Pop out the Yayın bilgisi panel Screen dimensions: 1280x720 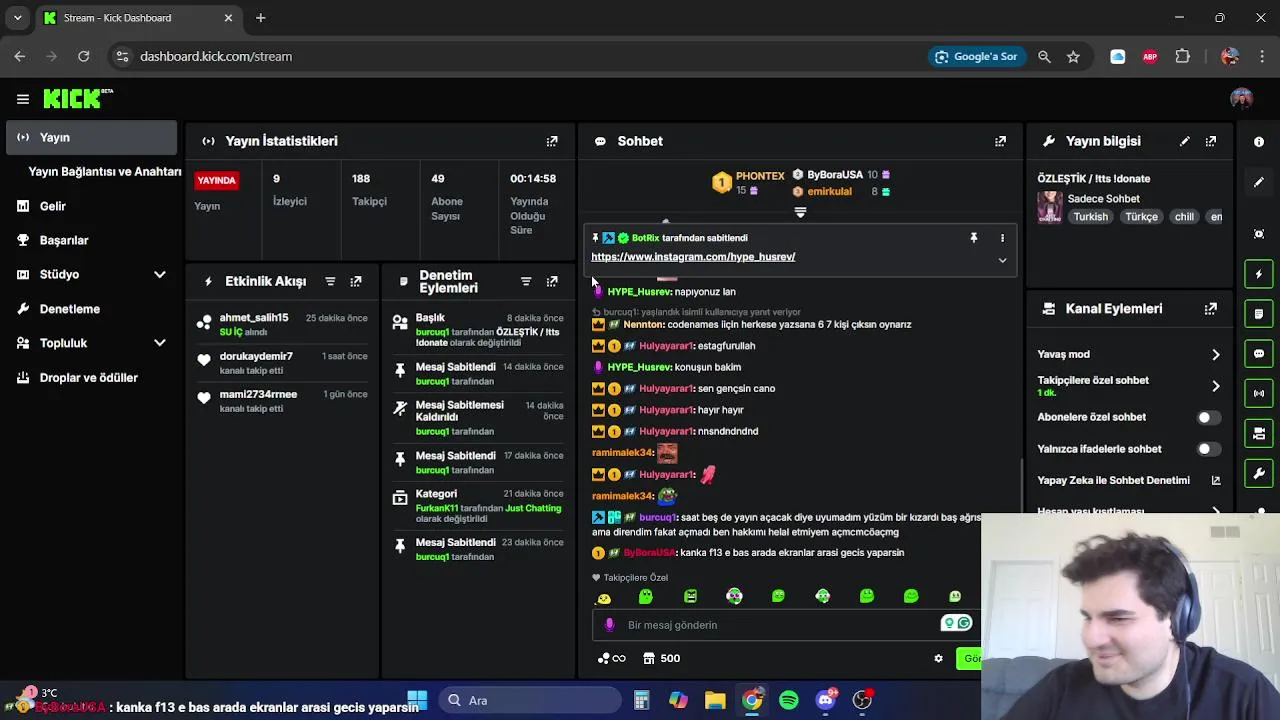[1211, 141]
